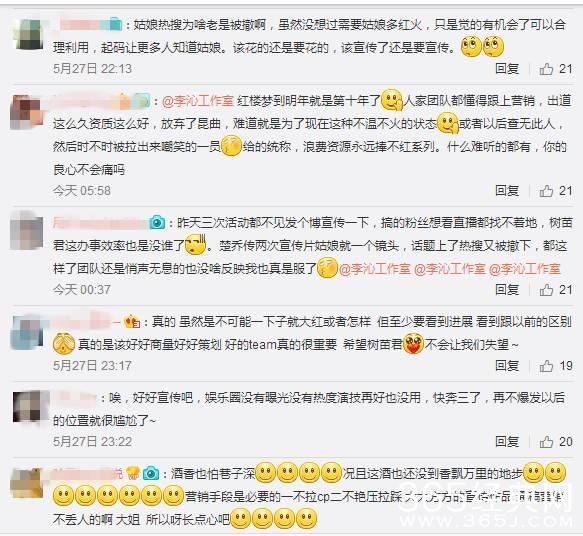Reply to the 5月27日 23:17 comment
583x536 pixels.
coord(507,366)
